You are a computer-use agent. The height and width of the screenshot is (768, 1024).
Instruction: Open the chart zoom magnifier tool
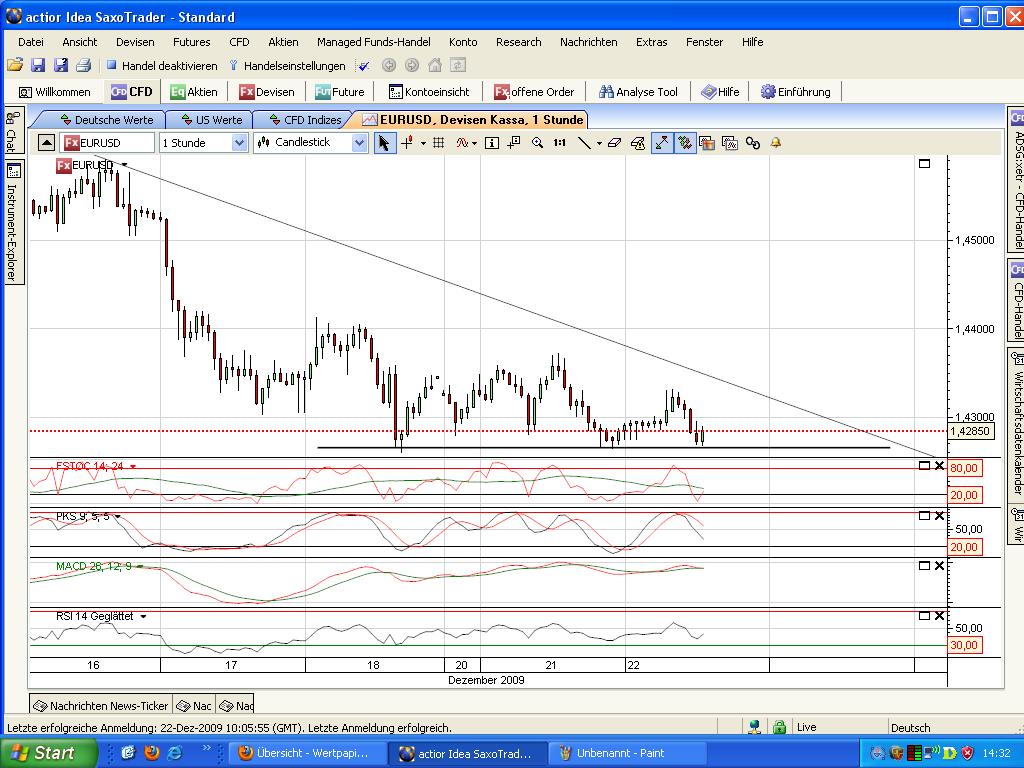pos(538,143)
